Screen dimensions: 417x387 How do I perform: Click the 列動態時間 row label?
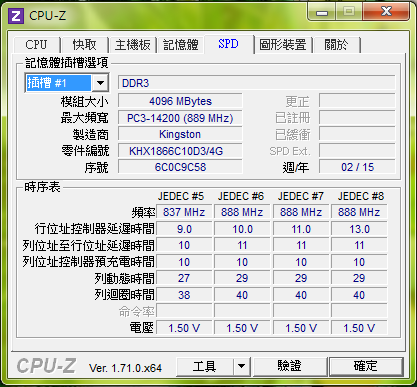[124, 278]
